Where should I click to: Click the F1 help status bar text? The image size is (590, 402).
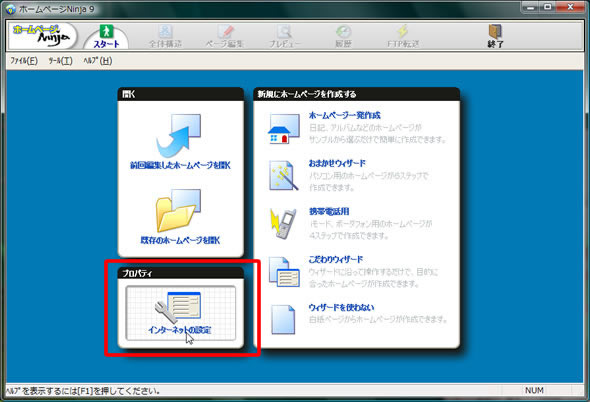[x=83, y=391]
